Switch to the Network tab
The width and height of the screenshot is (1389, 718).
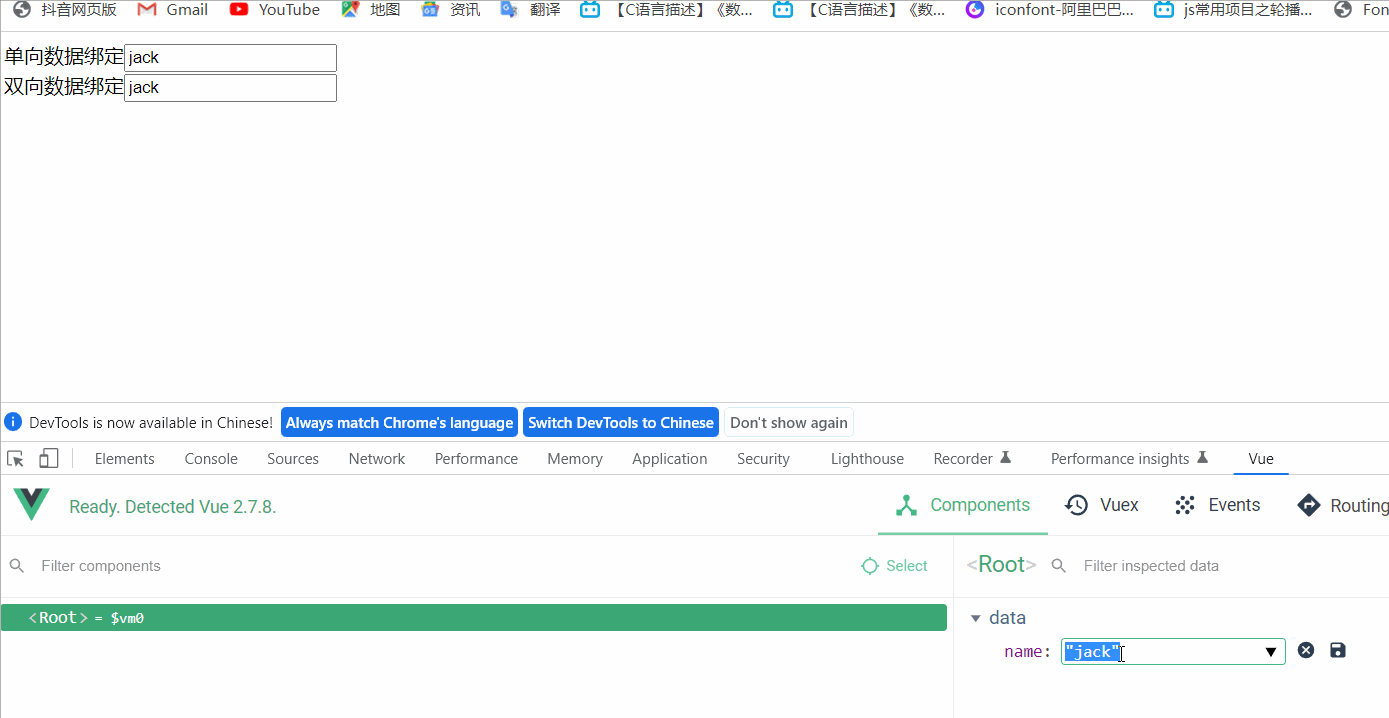(x=377, y=459)
